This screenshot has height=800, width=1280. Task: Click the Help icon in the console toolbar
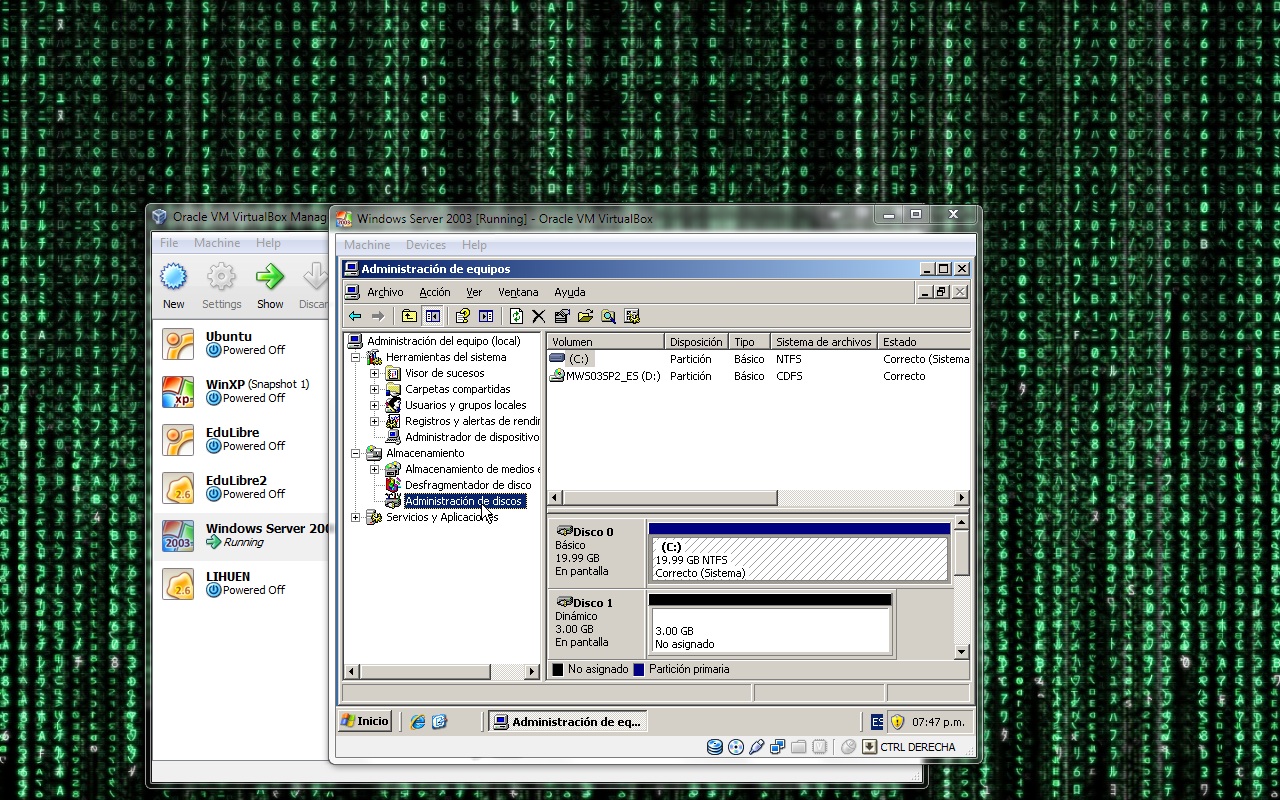pos(463,316)
